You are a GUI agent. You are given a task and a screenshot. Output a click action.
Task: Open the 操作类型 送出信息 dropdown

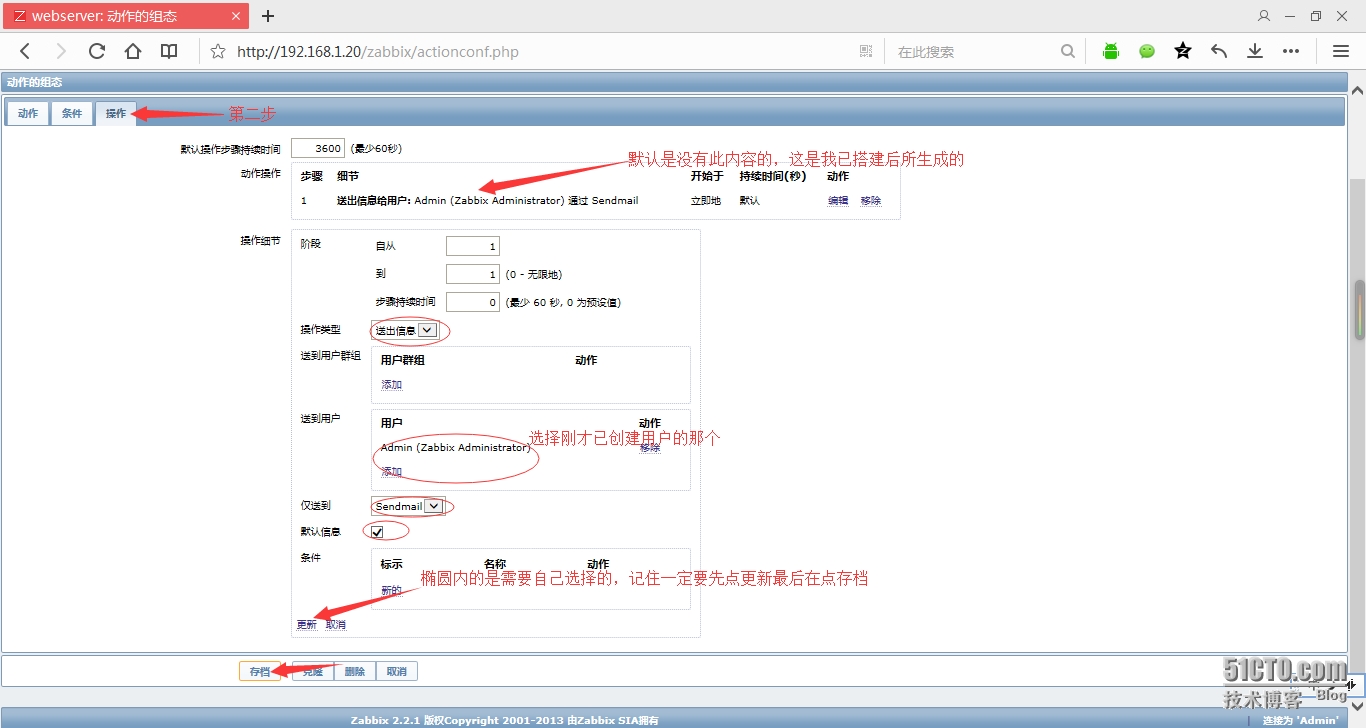coord(405,330)
